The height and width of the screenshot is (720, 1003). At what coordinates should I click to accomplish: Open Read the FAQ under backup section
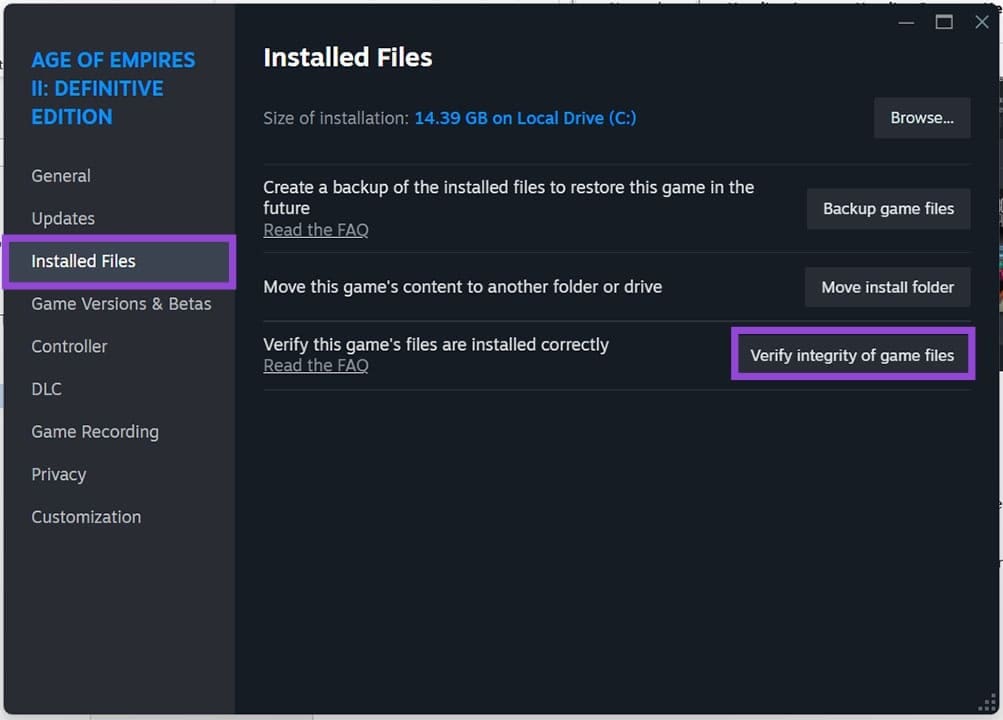316,229
